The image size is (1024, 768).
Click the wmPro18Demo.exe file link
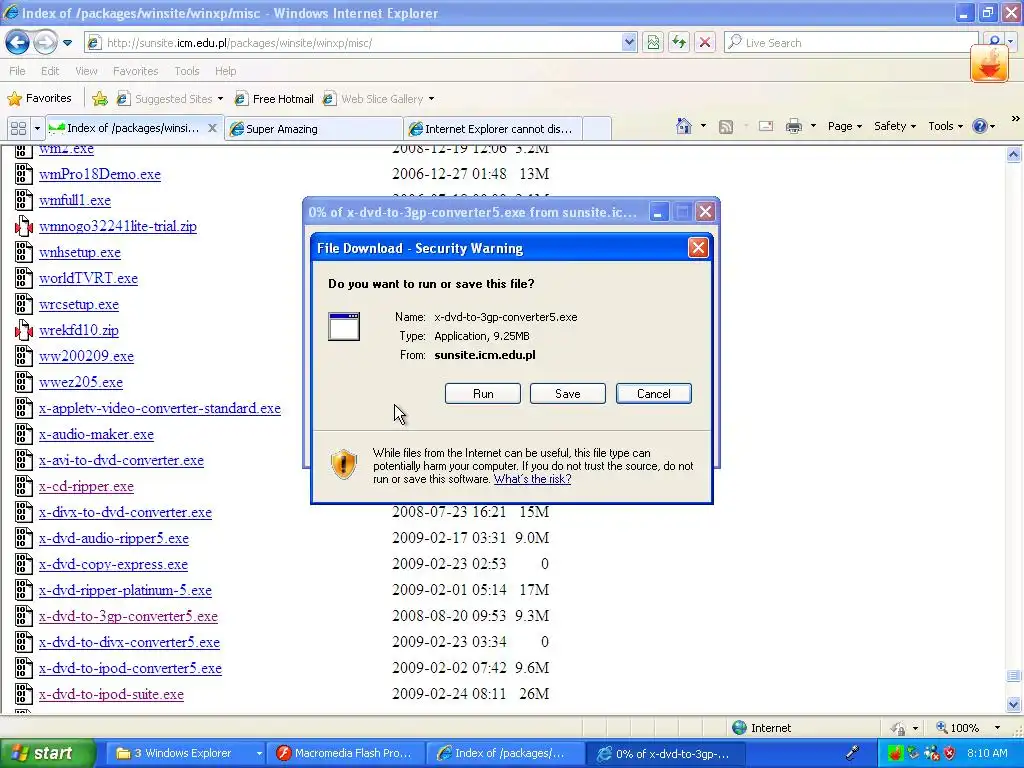99,174
